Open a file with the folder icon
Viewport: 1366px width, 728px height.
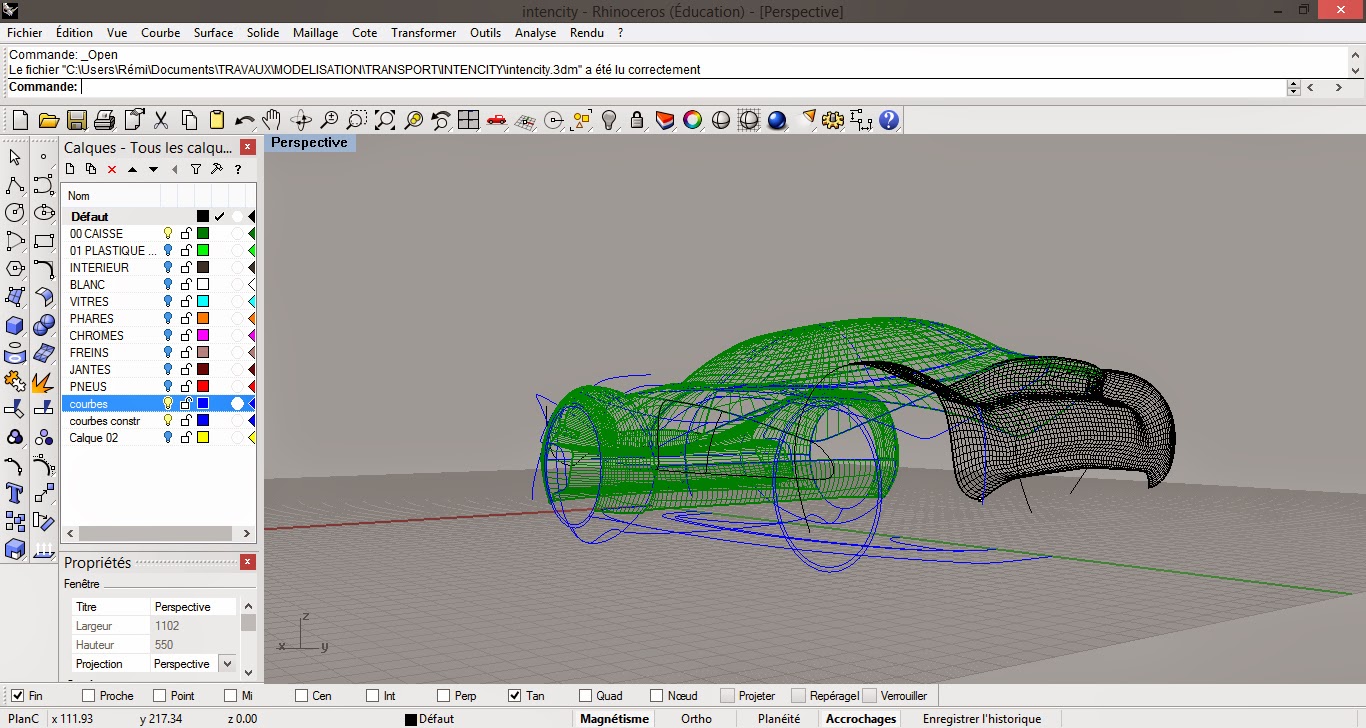point(49,121)
